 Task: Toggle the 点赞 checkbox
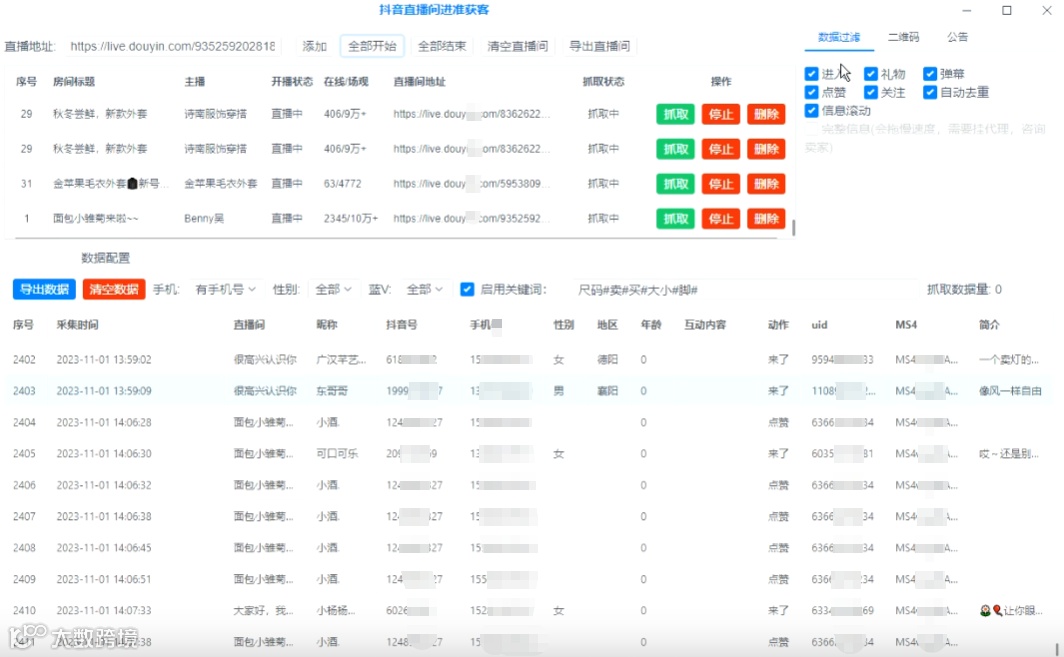pos(812,92)
